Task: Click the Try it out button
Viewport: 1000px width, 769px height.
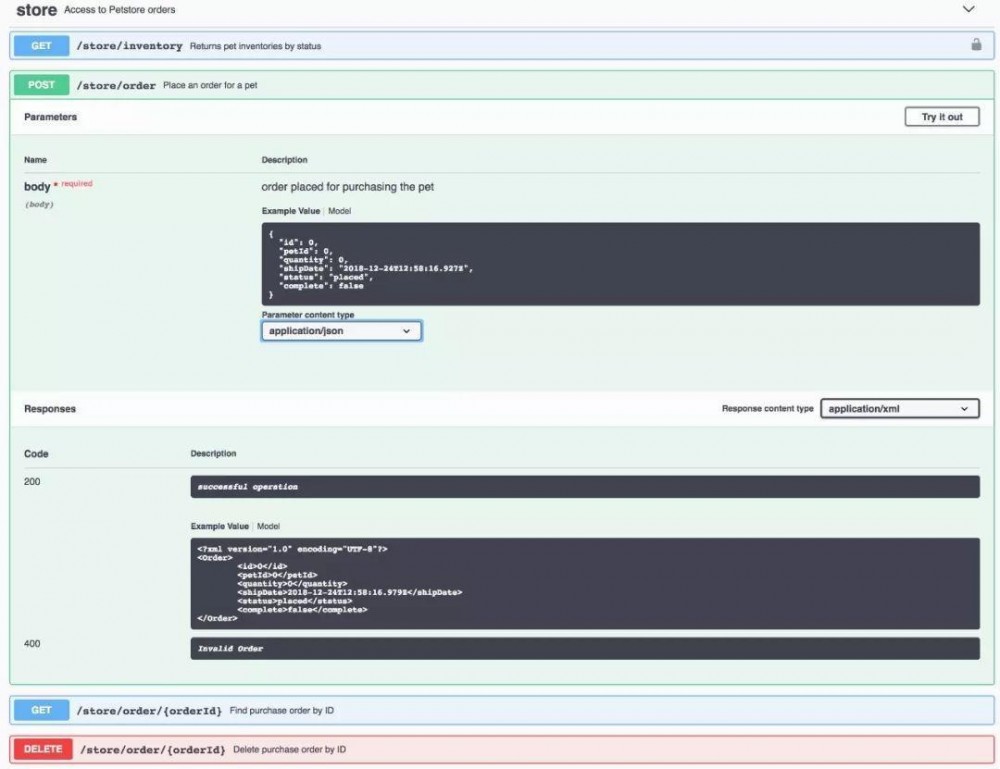Action: coord(941,117)
